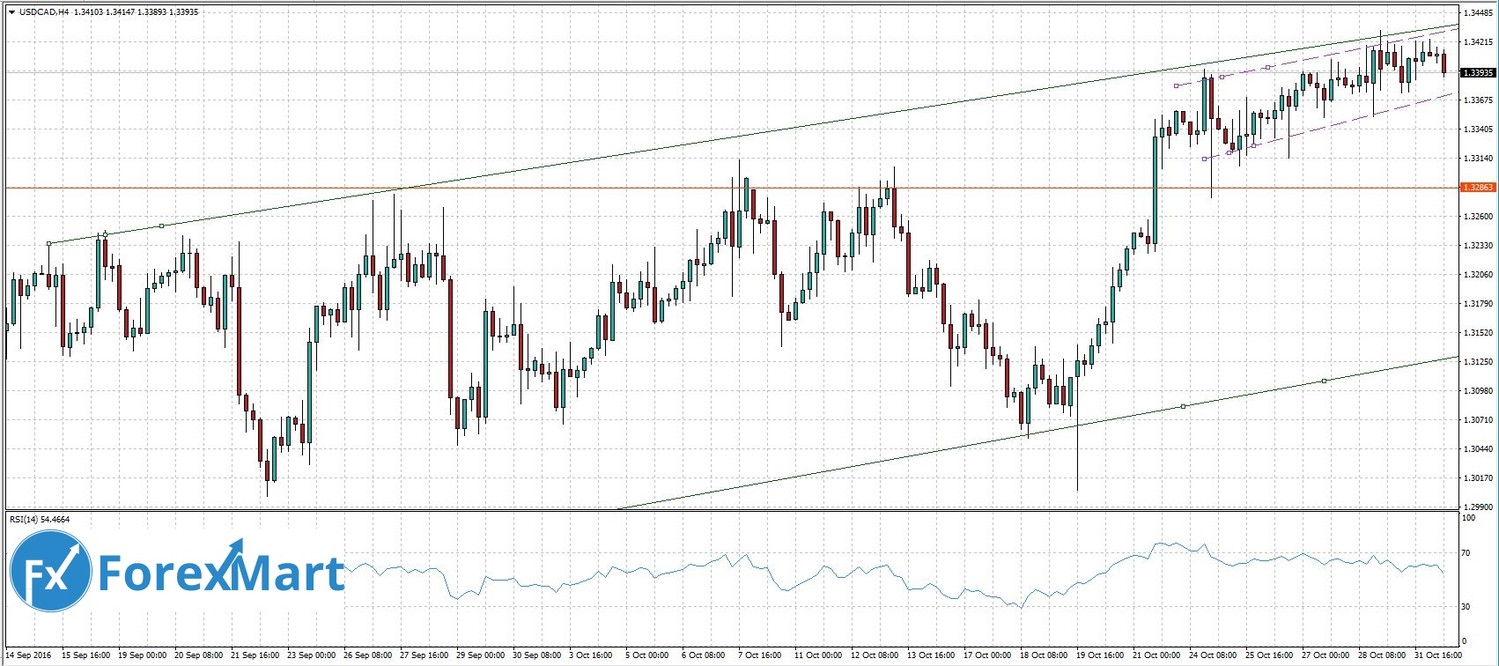Image resolution: width=1499 pixels, height=666 pixels.
Task: Click the 1.29900 price axis label
Action: pos(1476,507)
